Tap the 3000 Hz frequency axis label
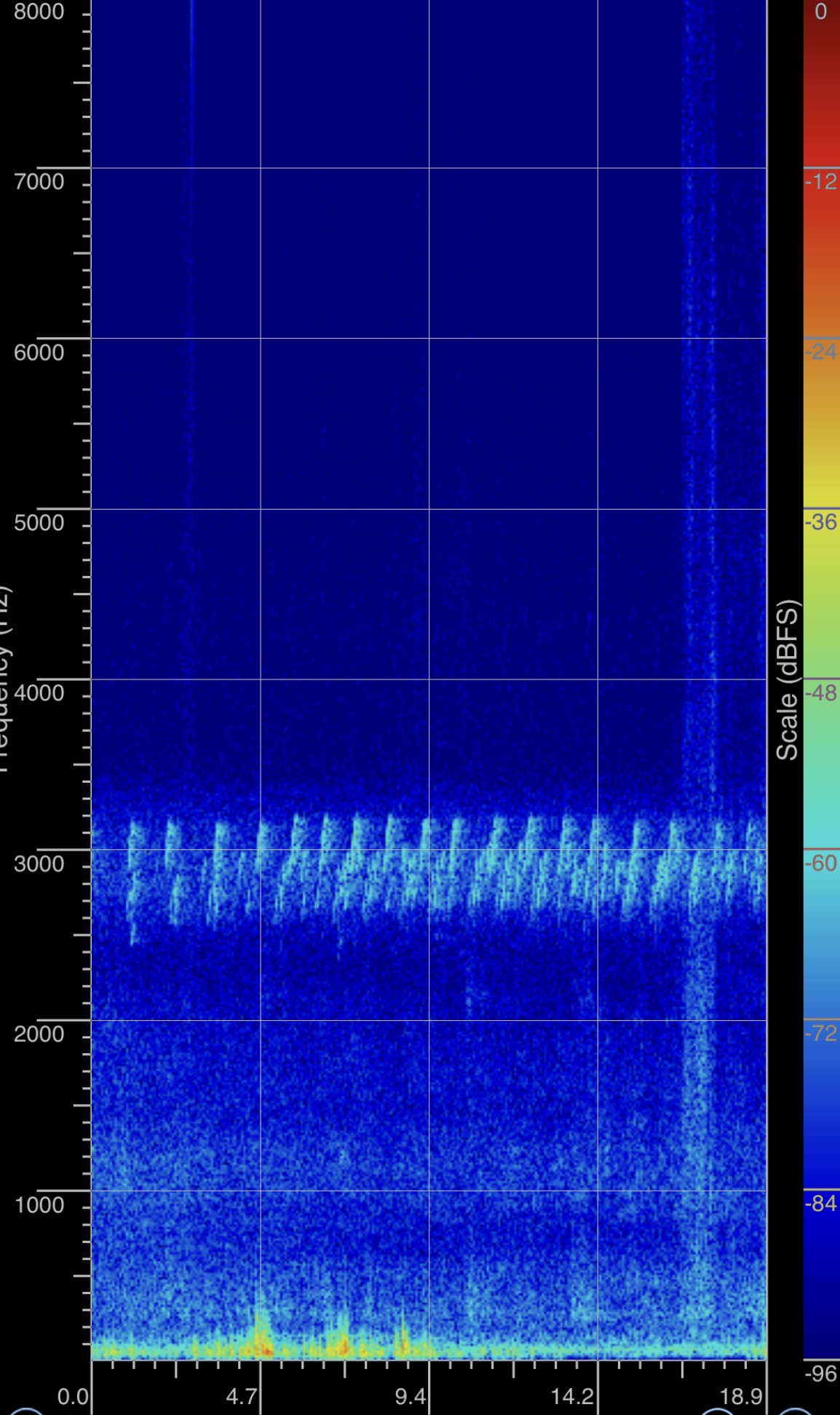840x1415 pixels. pyautogui.click(x=39, y=864)
